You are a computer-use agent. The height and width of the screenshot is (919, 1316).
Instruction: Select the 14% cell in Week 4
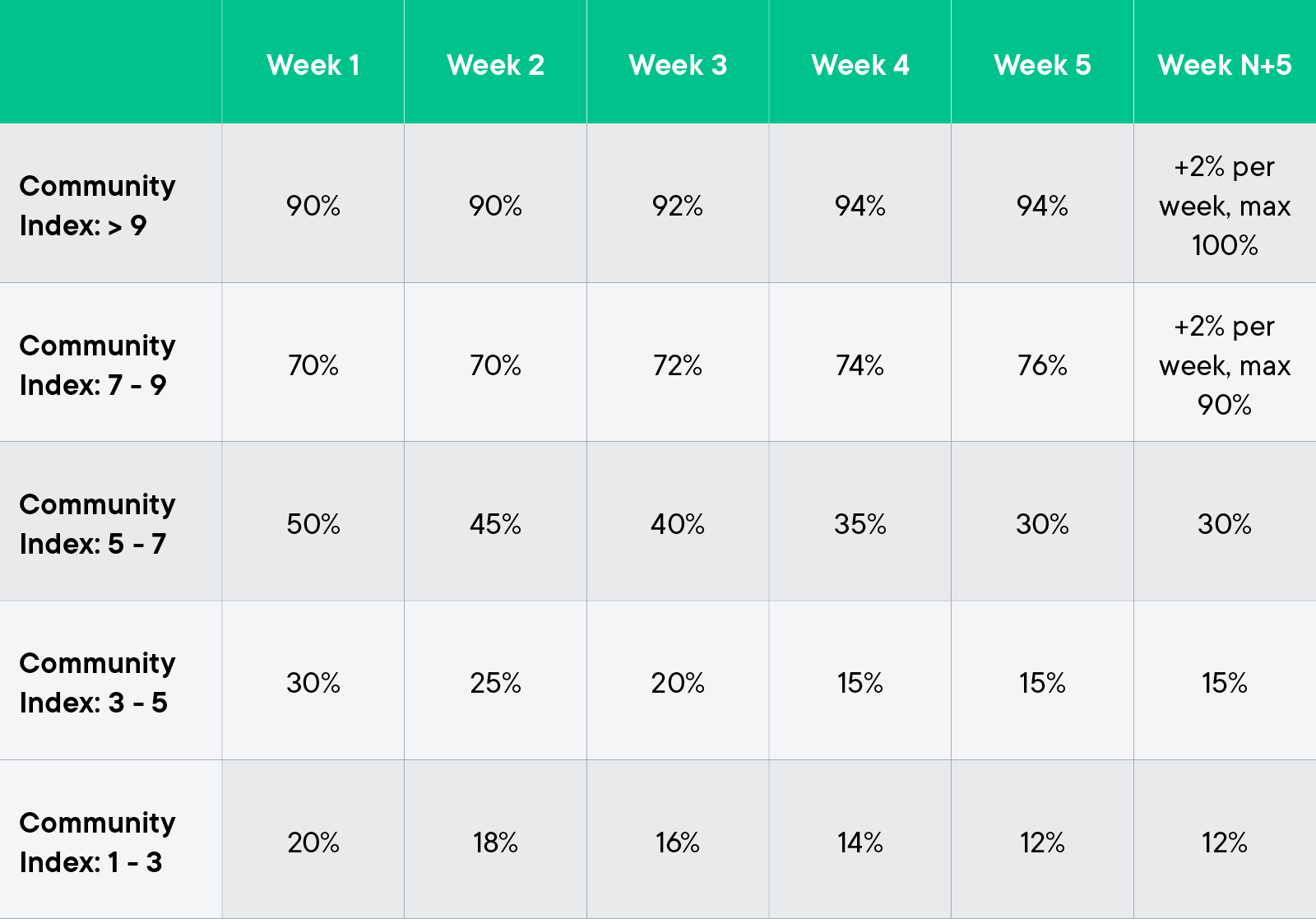860,842
